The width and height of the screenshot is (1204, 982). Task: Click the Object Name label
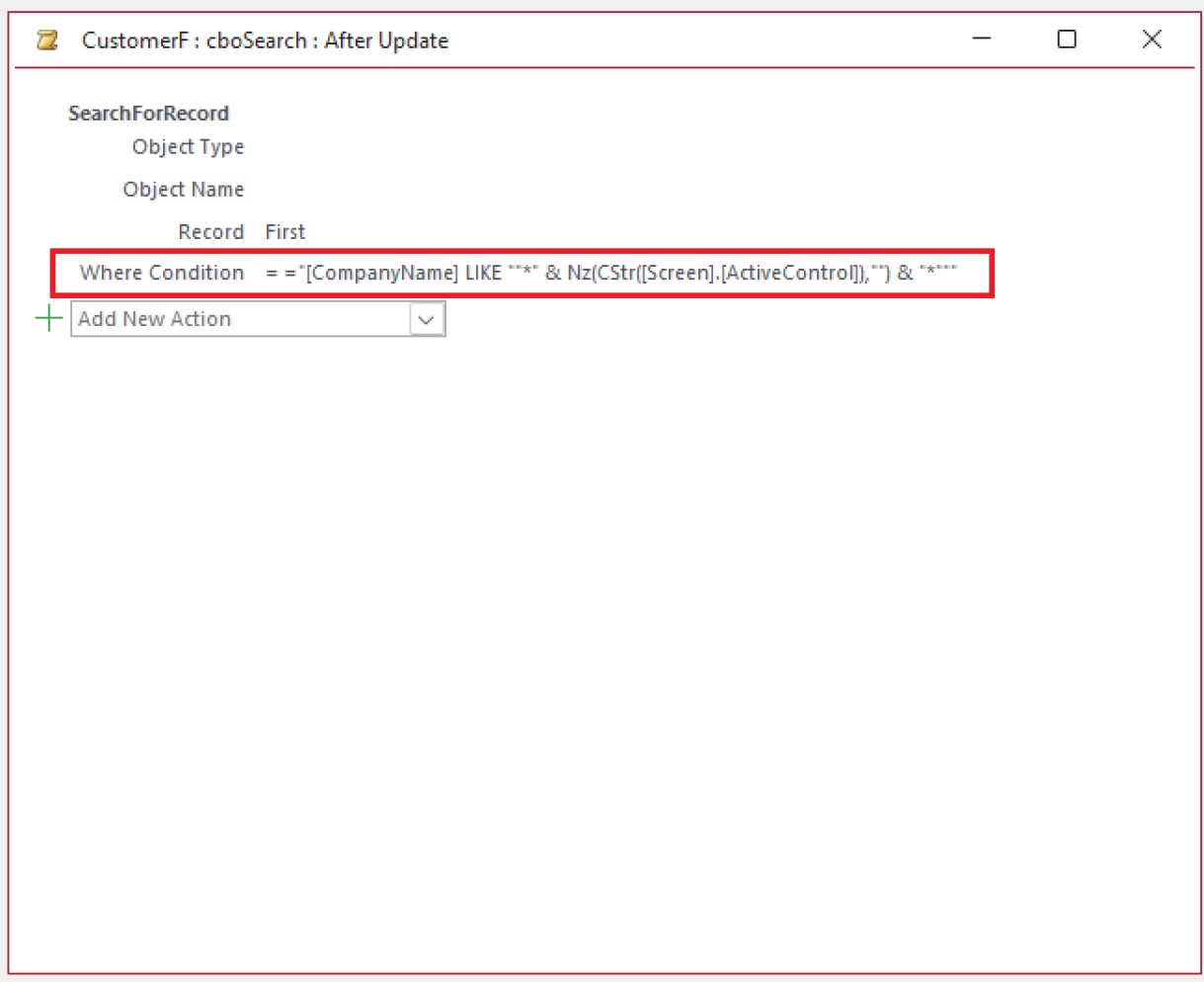pyautogui.click(x=184, y=189)
